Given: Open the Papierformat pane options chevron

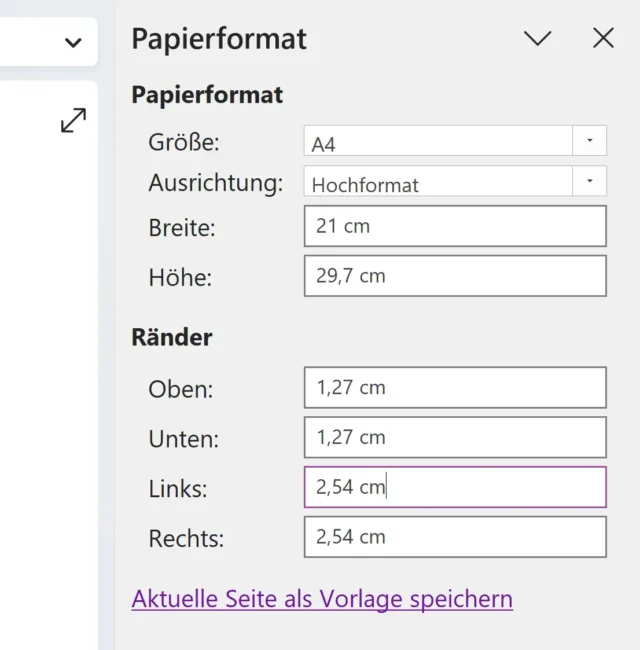Looking at the screenshot, I should coord(538,39).
